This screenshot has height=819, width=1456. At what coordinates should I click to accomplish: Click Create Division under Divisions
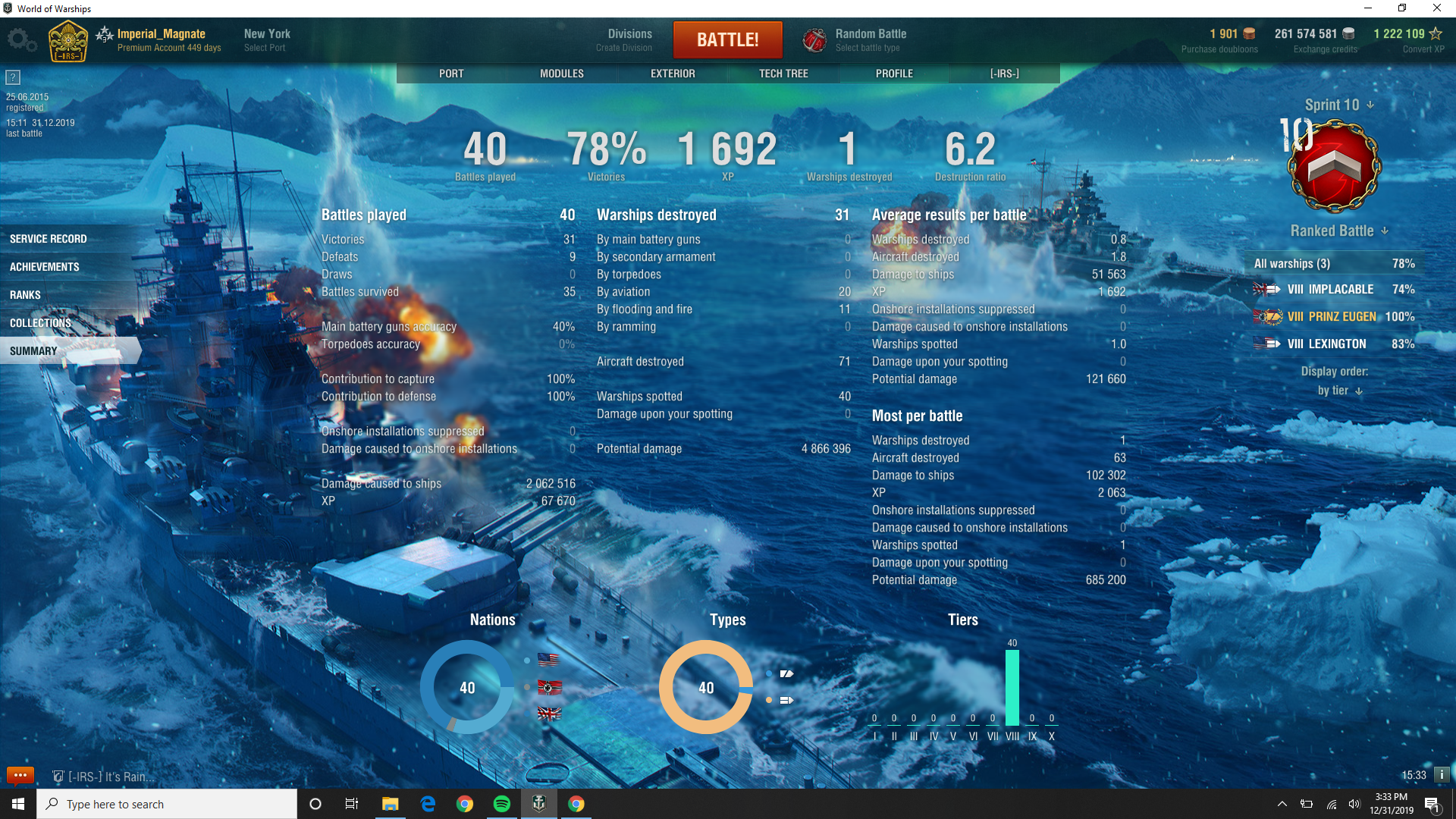pyautogui.click(x=623, y=48)
